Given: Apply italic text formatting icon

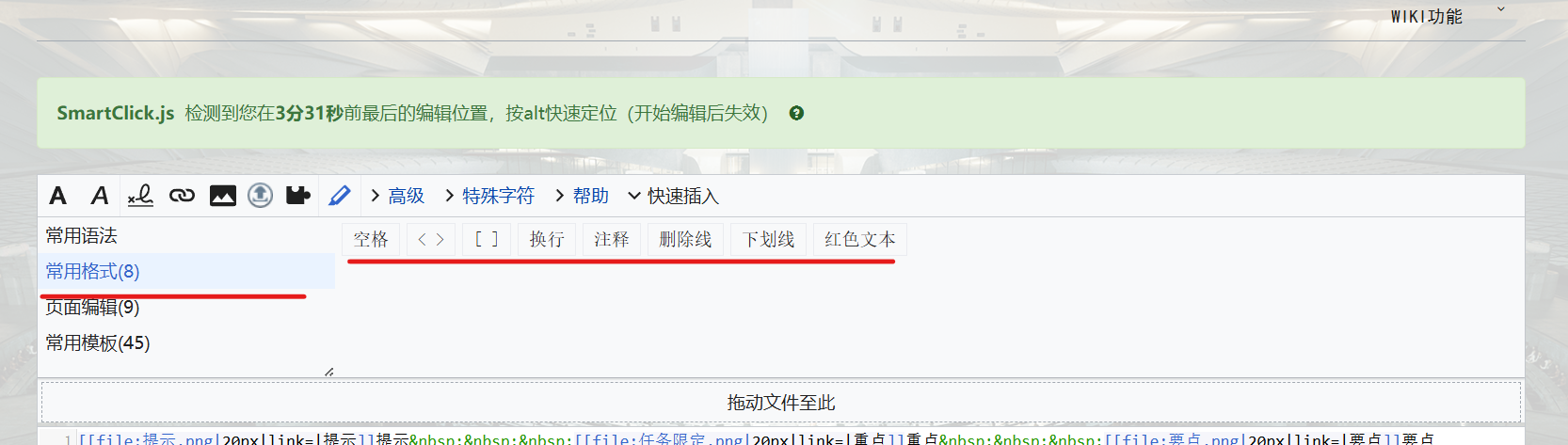Looking at the screenshot, I should 99,196.
